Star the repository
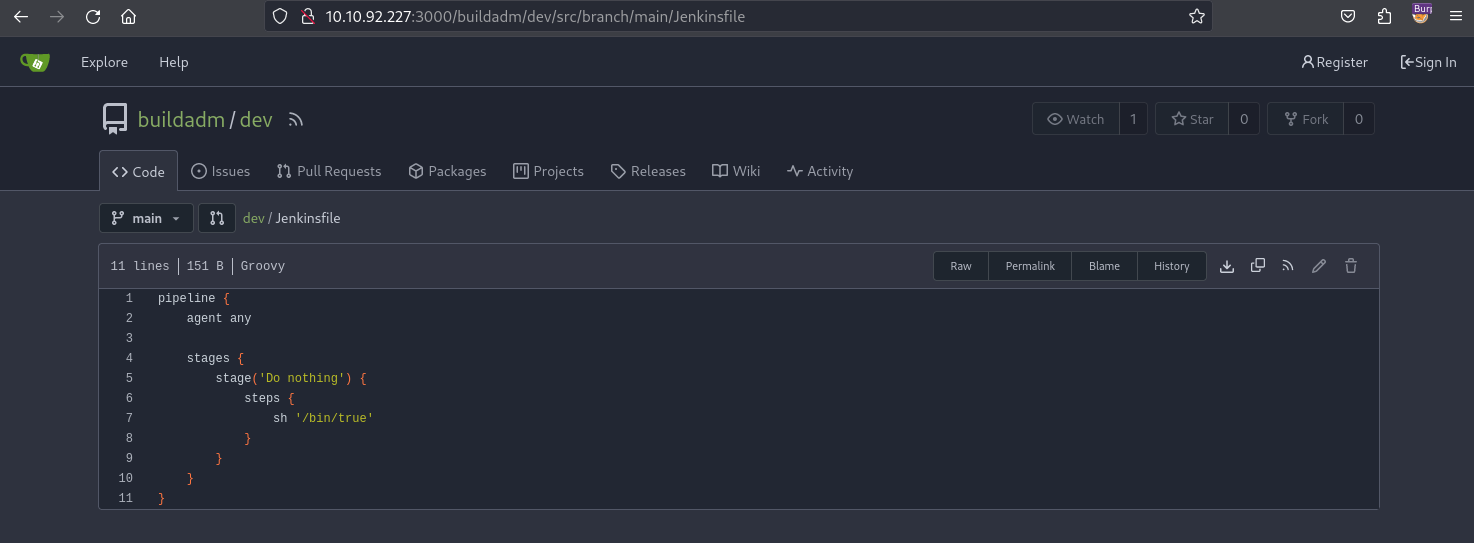 click(x=1191, y=119)
